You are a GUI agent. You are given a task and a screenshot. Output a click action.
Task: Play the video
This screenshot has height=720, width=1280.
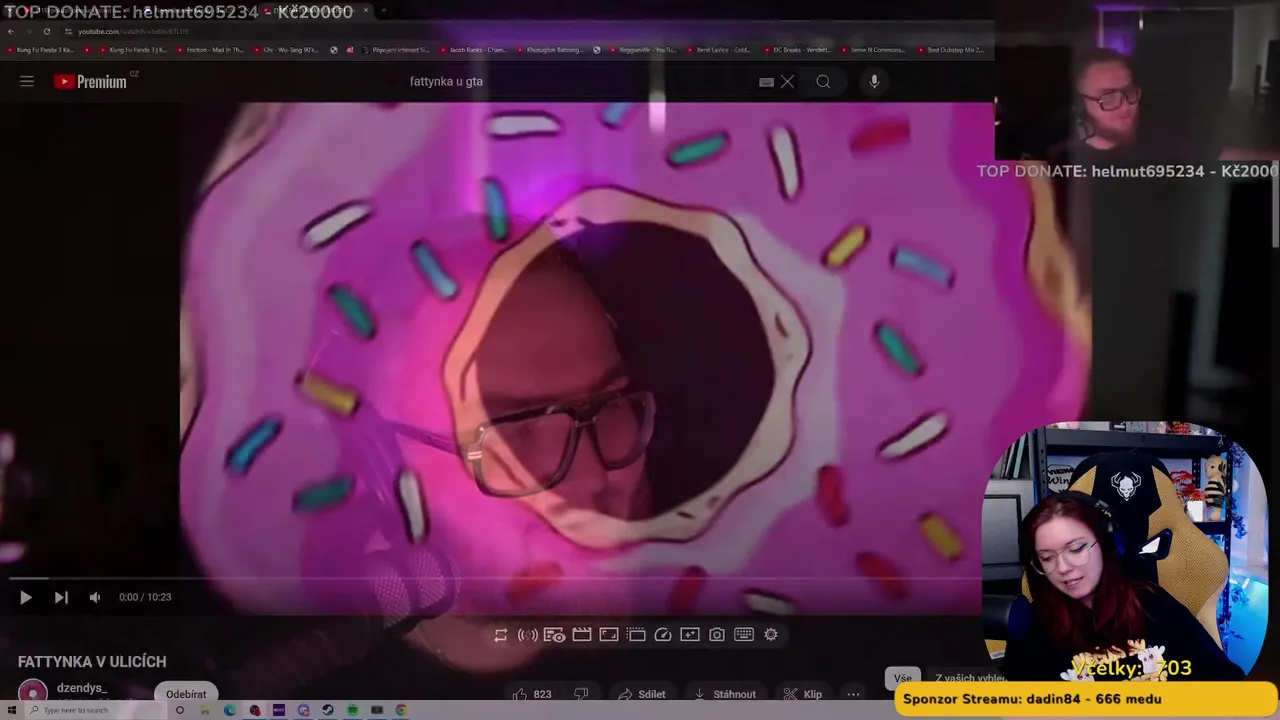pos(26,597)
